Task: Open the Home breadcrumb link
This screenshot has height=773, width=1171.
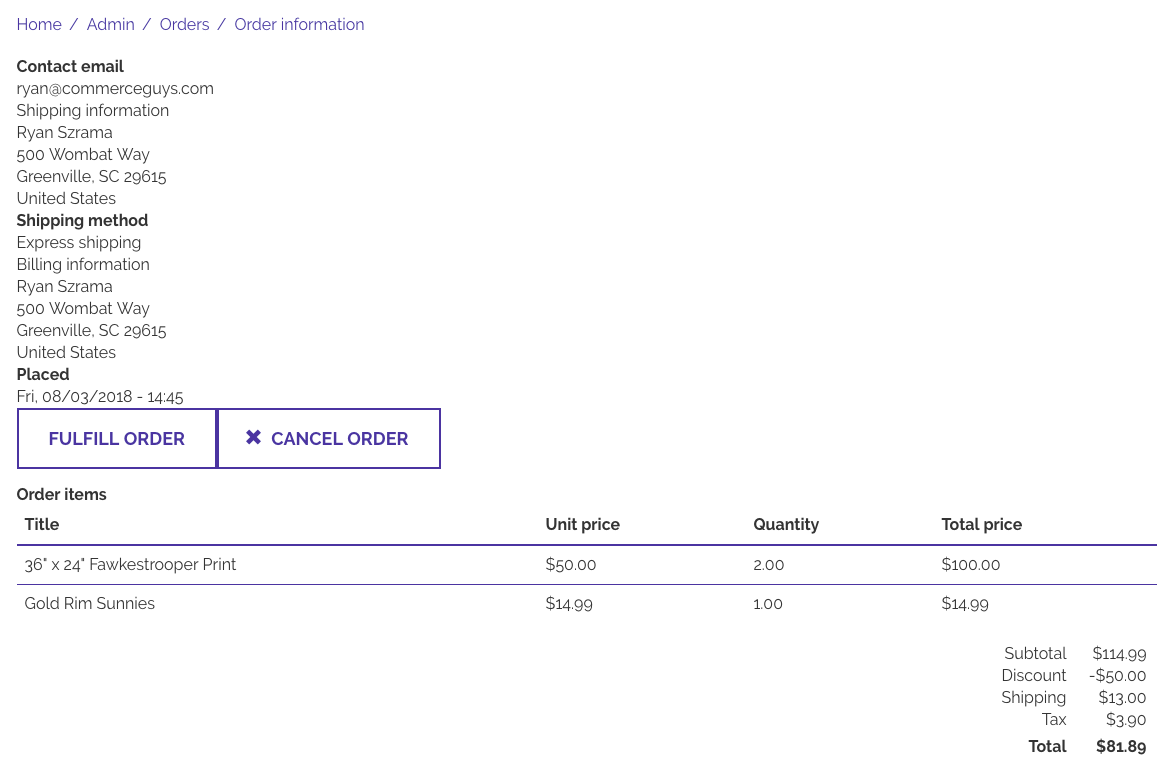Action: [x=39, y=24]
